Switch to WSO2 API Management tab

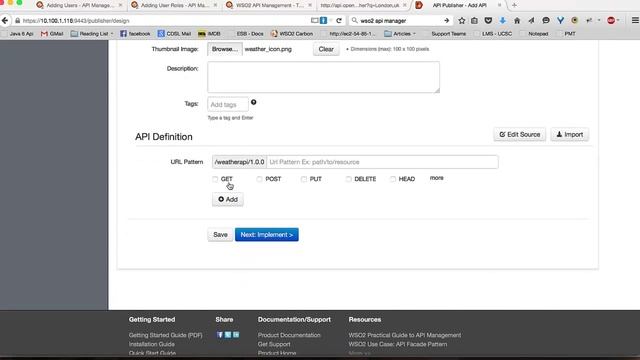(x=269, y=5)
